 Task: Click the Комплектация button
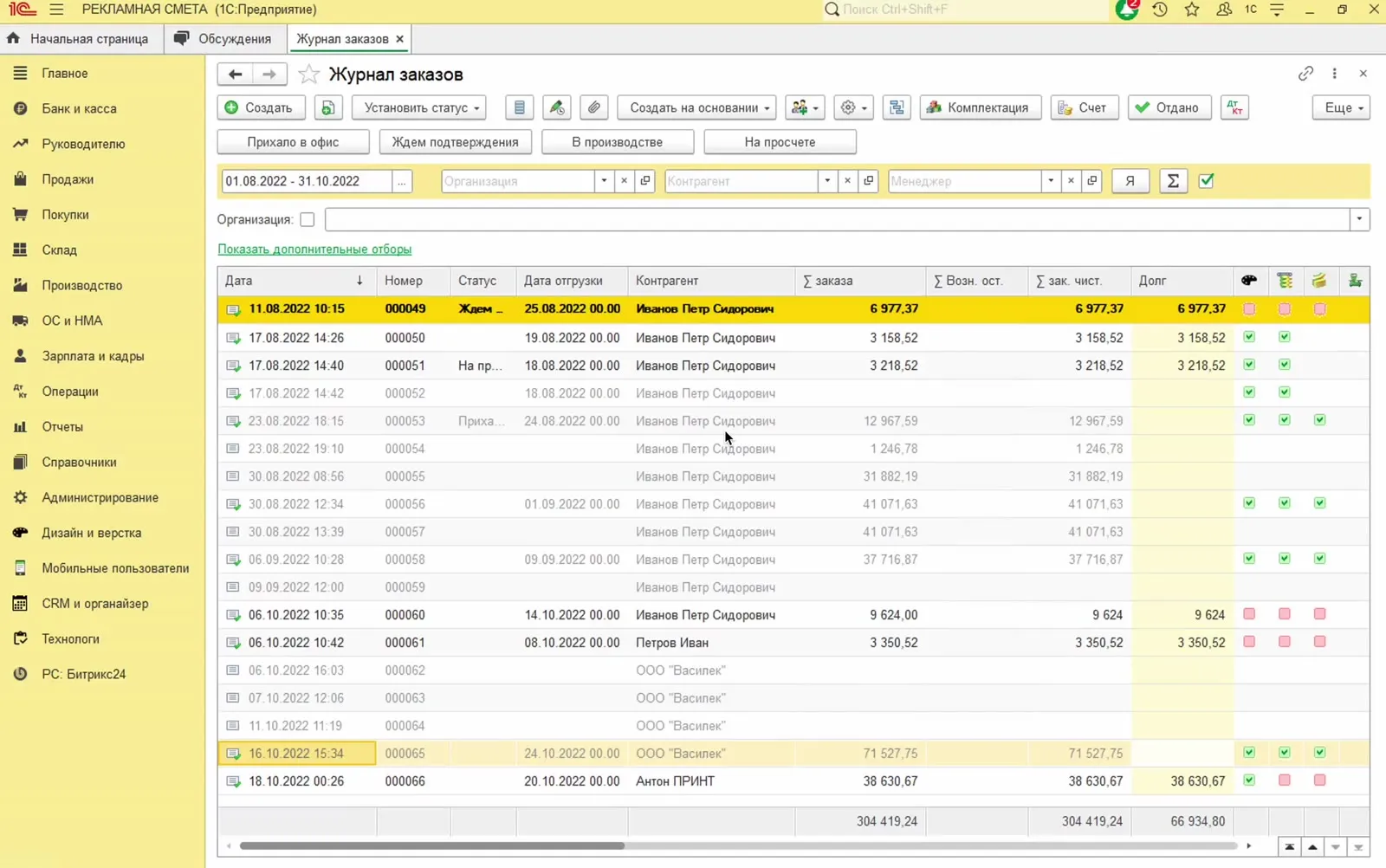coord(980,107)
